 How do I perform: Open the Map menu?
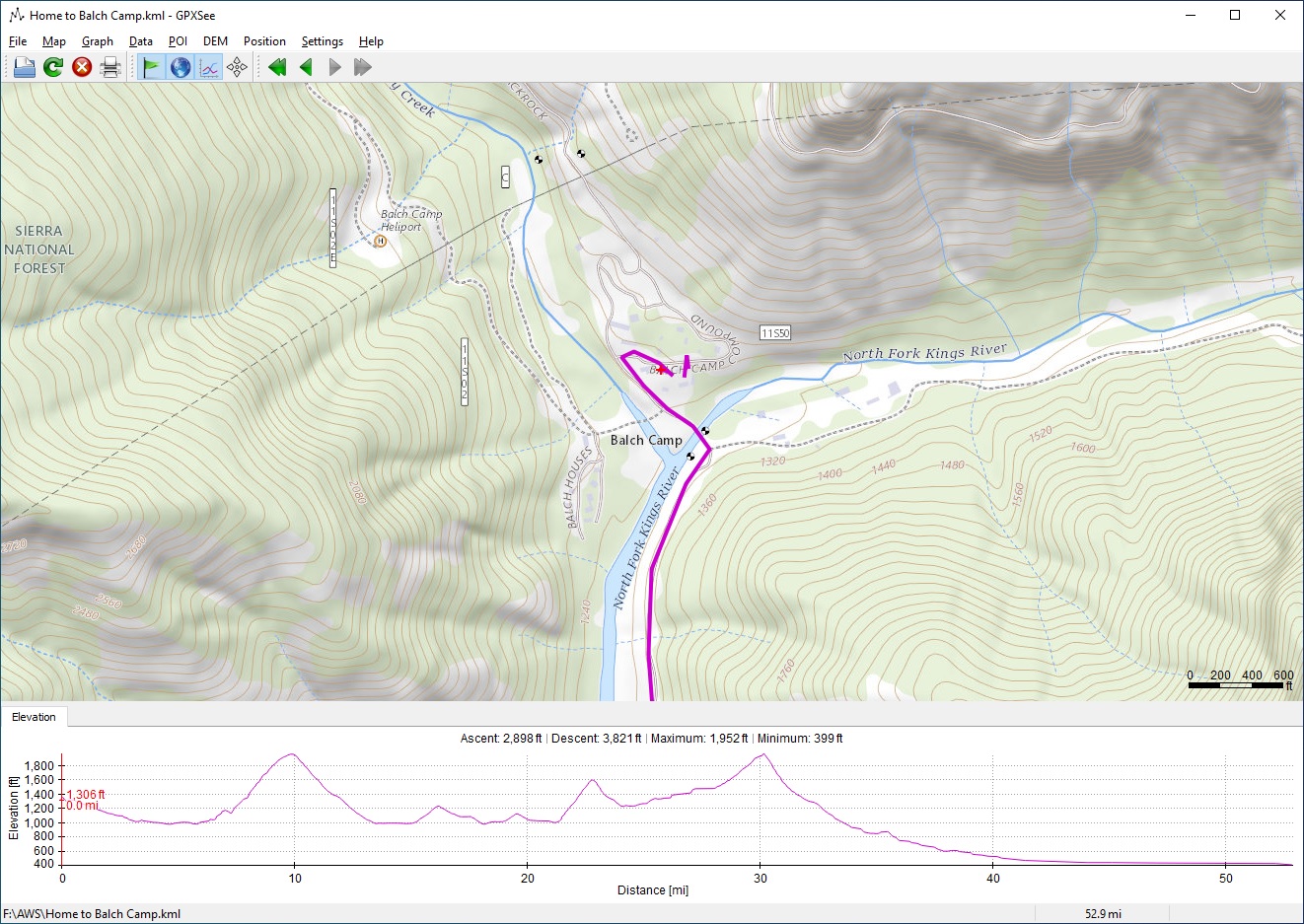(x=54, y=41)
